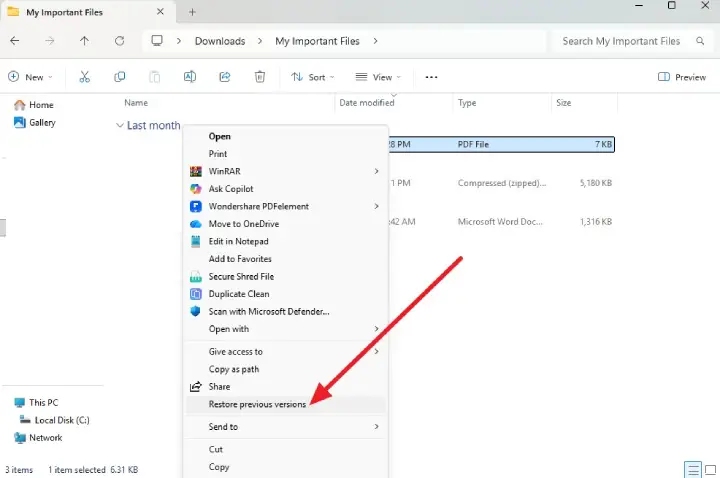Click the WinRAR icon in context menu

click(x=196, y=171)
